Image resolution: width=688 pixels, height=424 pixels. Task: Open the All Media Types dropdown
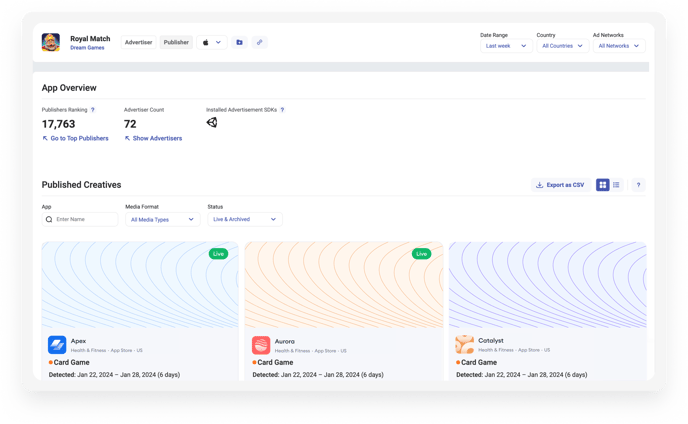(x=162, y=219)
